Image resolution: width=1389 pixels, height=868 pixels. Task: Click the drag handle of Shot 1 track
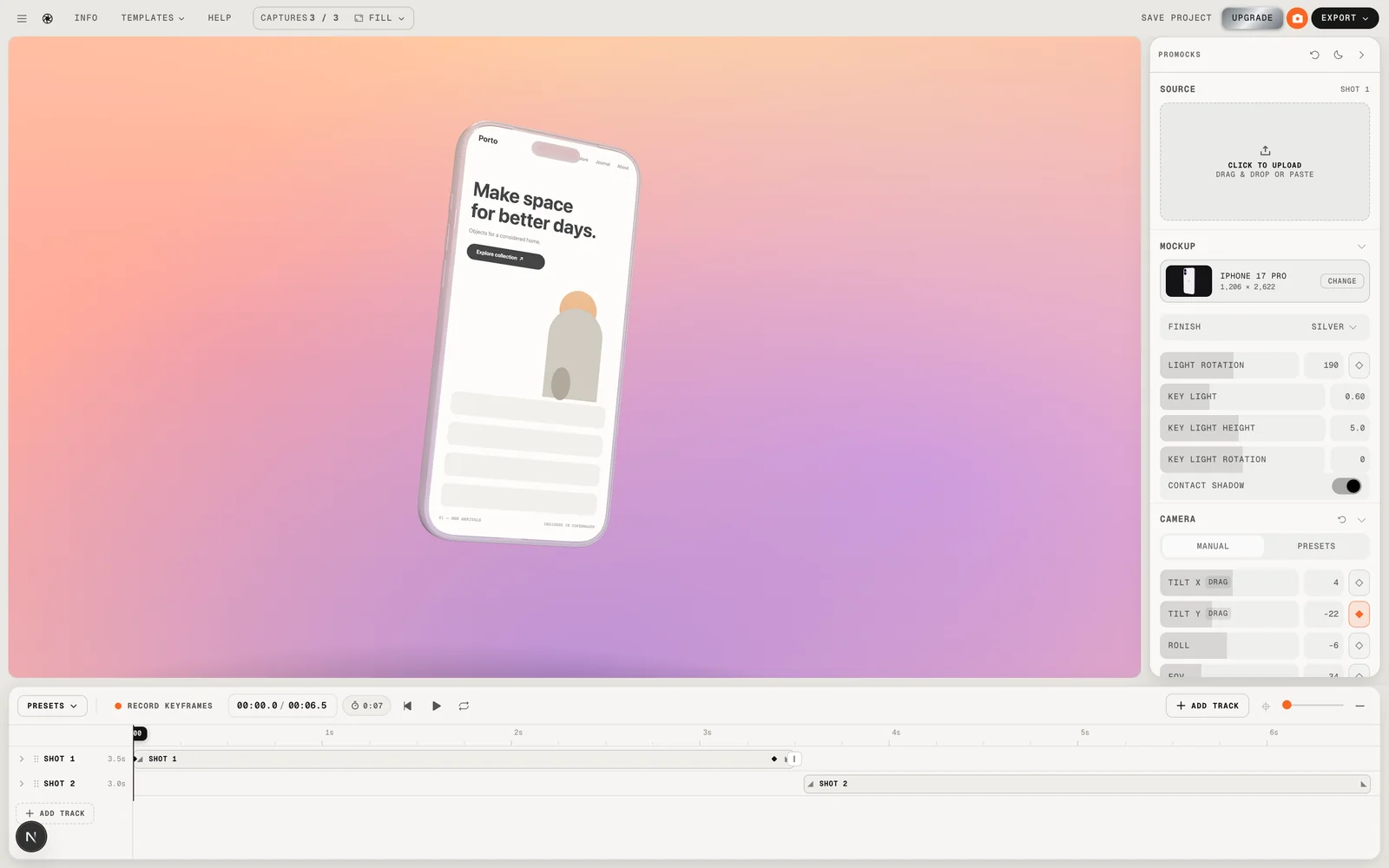click(x=36, y=759)
